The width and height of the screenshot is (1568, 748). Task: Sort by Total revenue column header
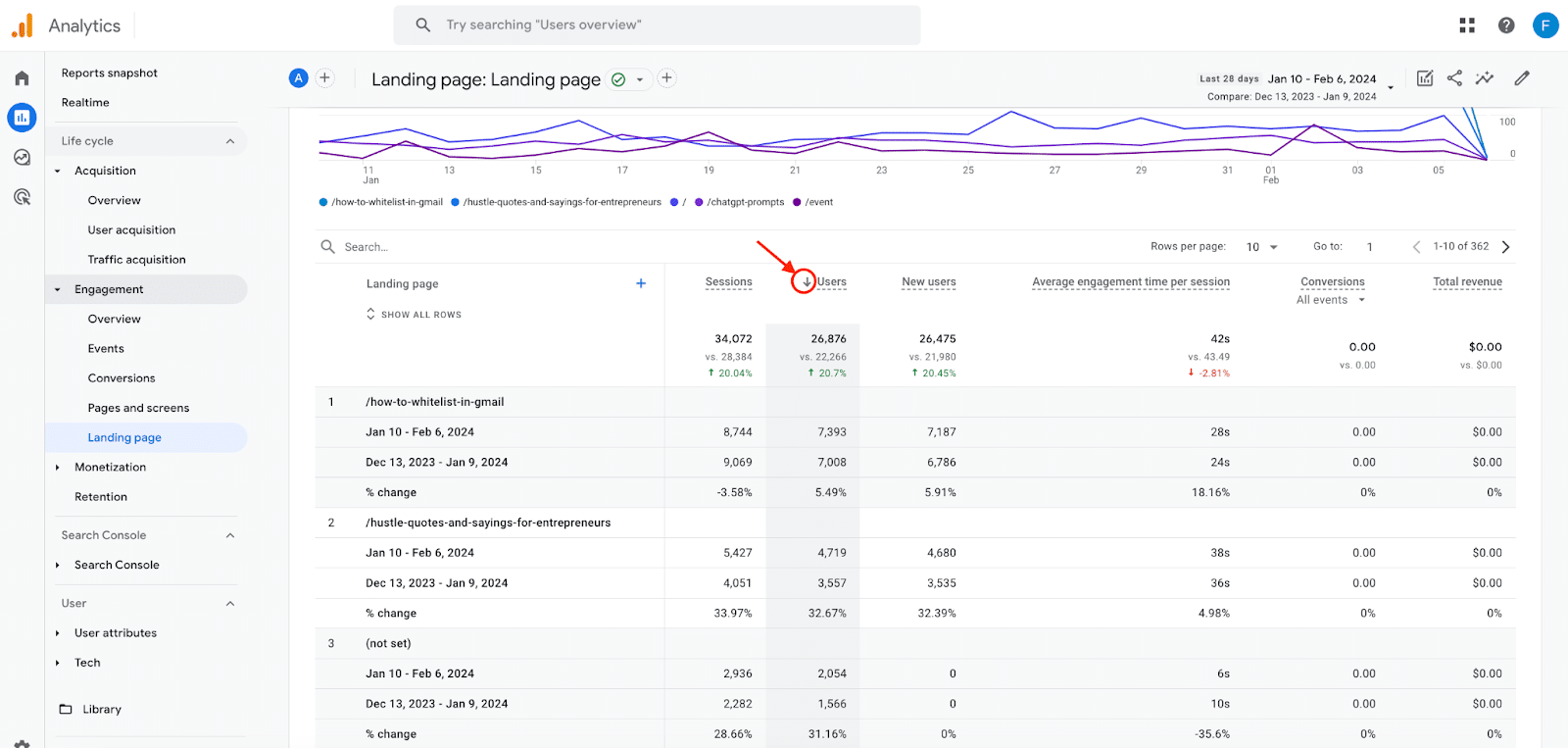1467,282
